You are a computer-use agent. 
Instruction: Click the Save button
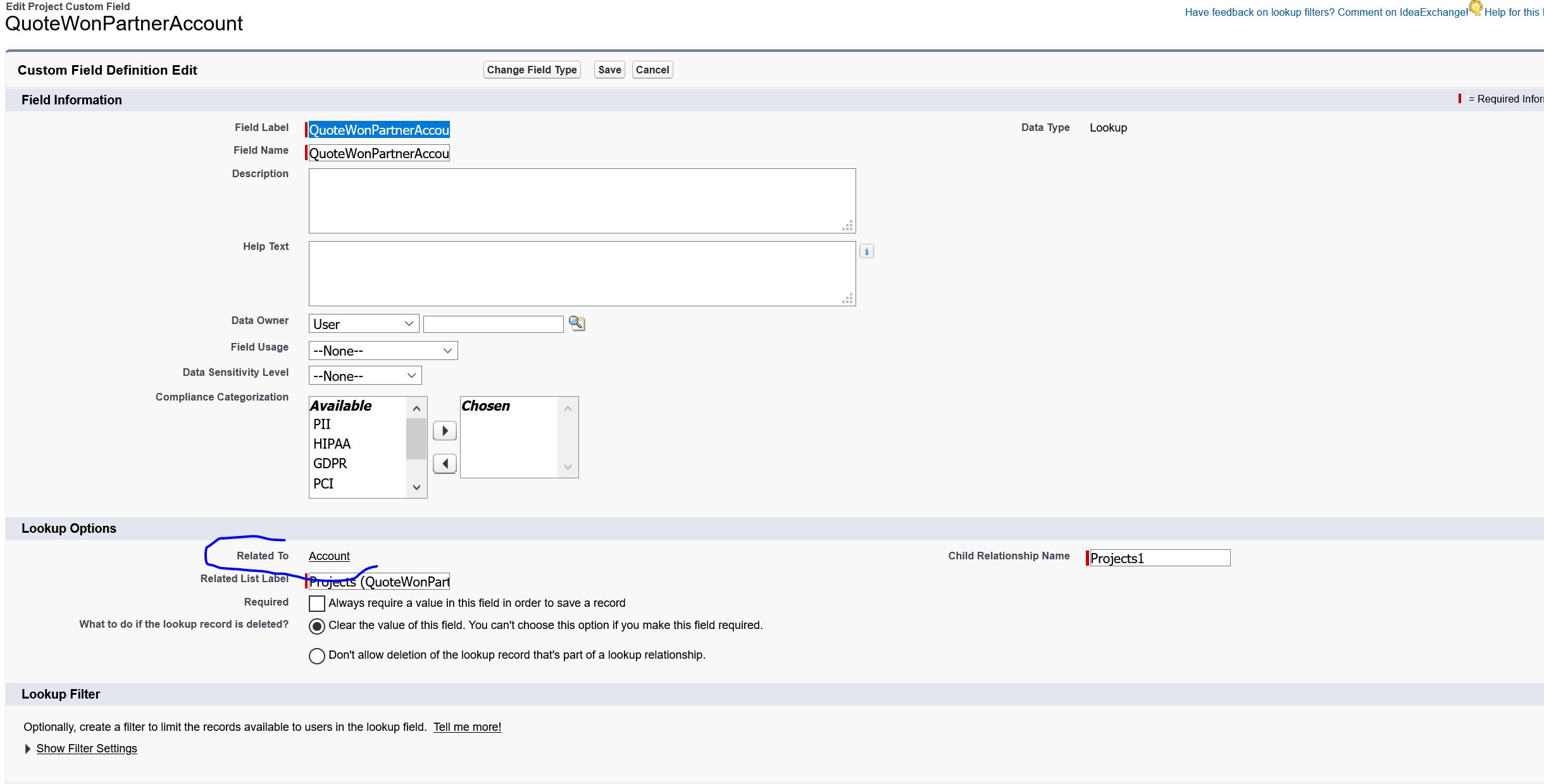click(x=609, y=70)
